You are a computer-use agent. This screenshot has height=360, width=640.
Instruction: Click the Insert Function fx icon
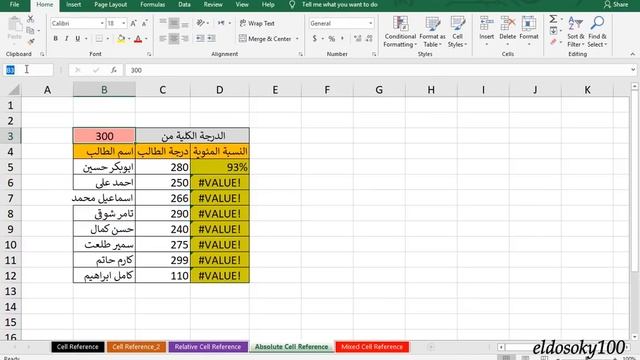[114, 70]
